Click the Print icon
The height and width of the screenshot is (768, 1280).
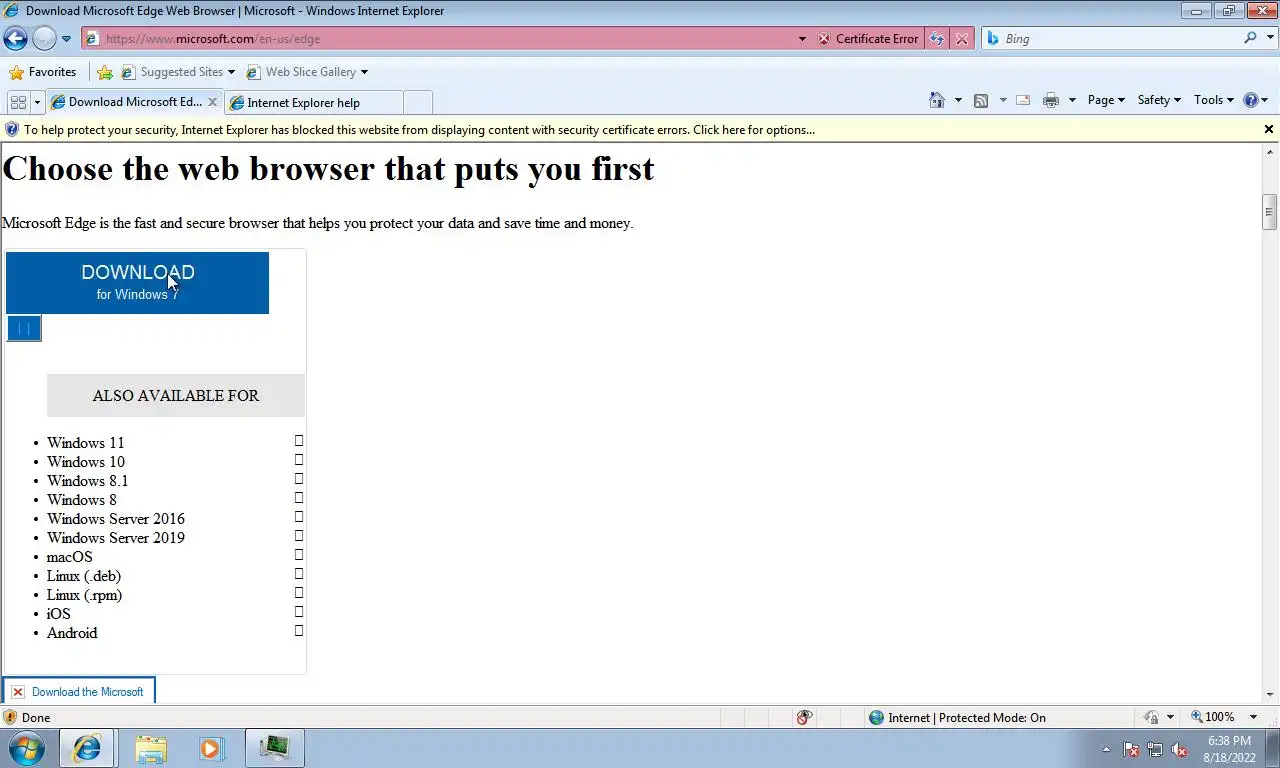1051,100
